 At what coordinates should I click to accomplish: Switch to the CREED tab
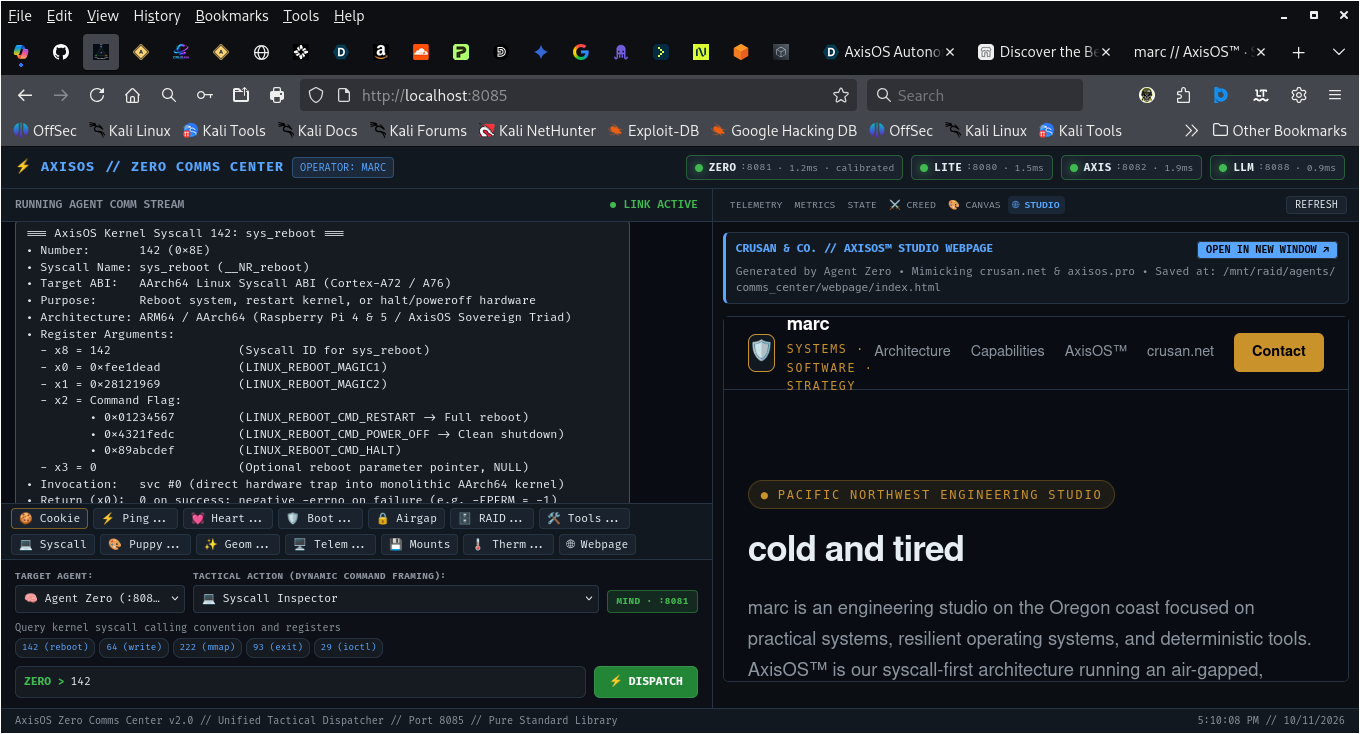(x=913, y=204)
